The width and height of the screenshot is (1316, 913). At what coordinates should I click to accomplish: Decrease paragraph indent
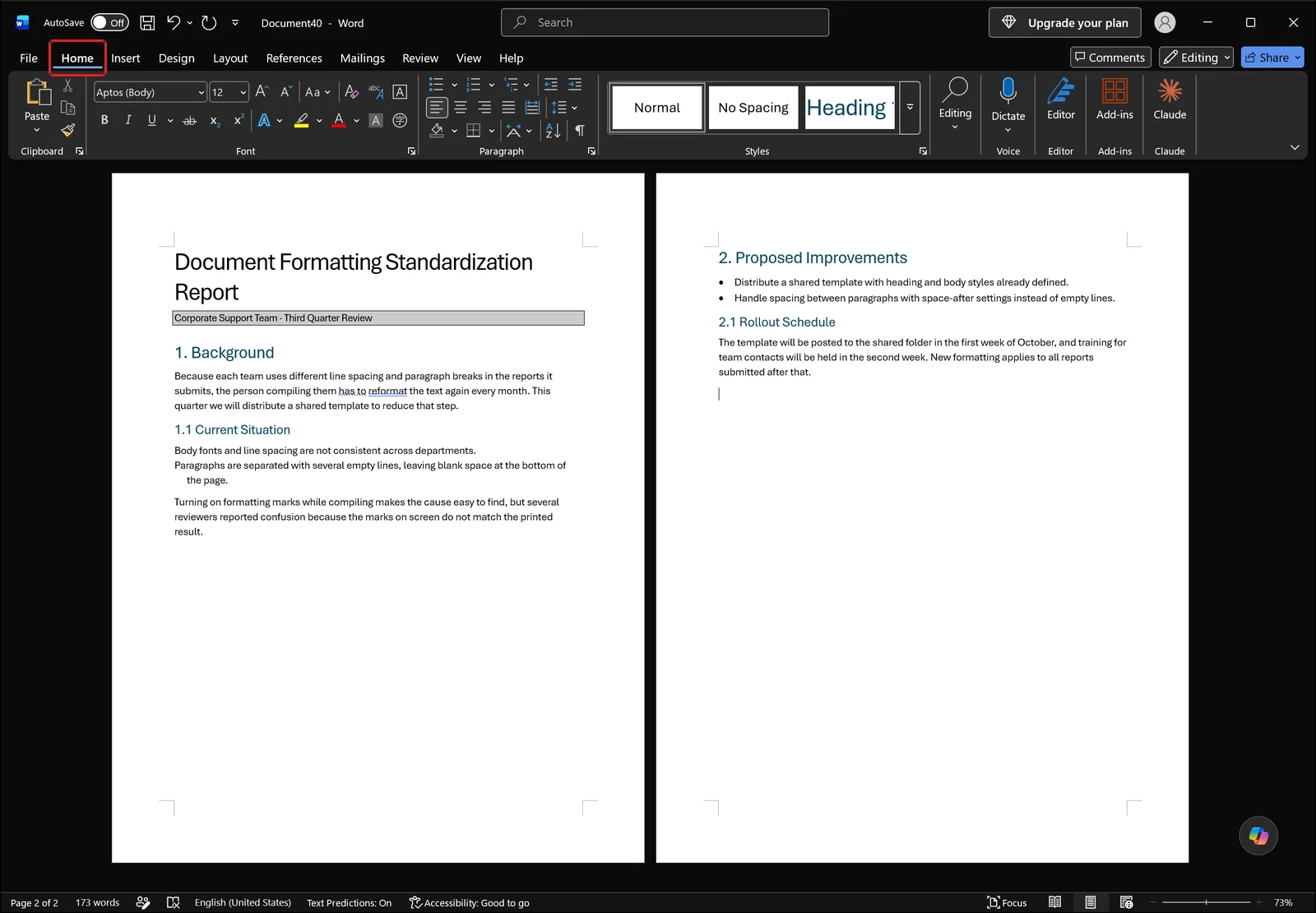point(551,84)
